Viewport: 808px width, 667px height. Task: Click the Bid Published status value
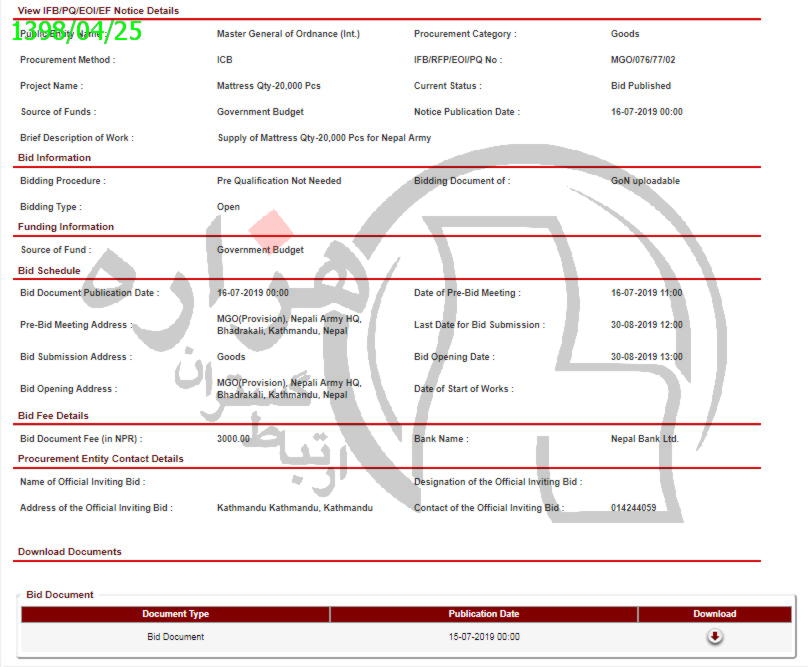coord(640,86)
